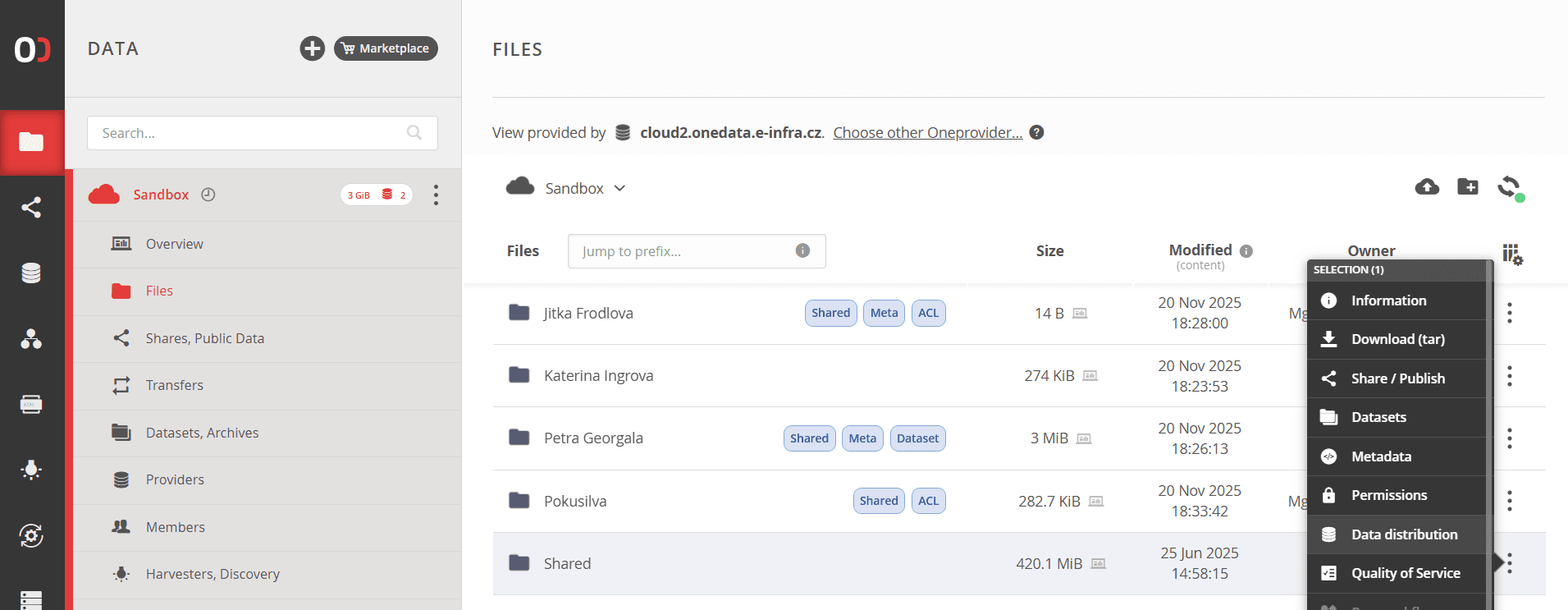Click Choose other Oneprovider link
The width and height of the screenshot is (1568, 610).
pyautogui.click(x=928, y=133)
